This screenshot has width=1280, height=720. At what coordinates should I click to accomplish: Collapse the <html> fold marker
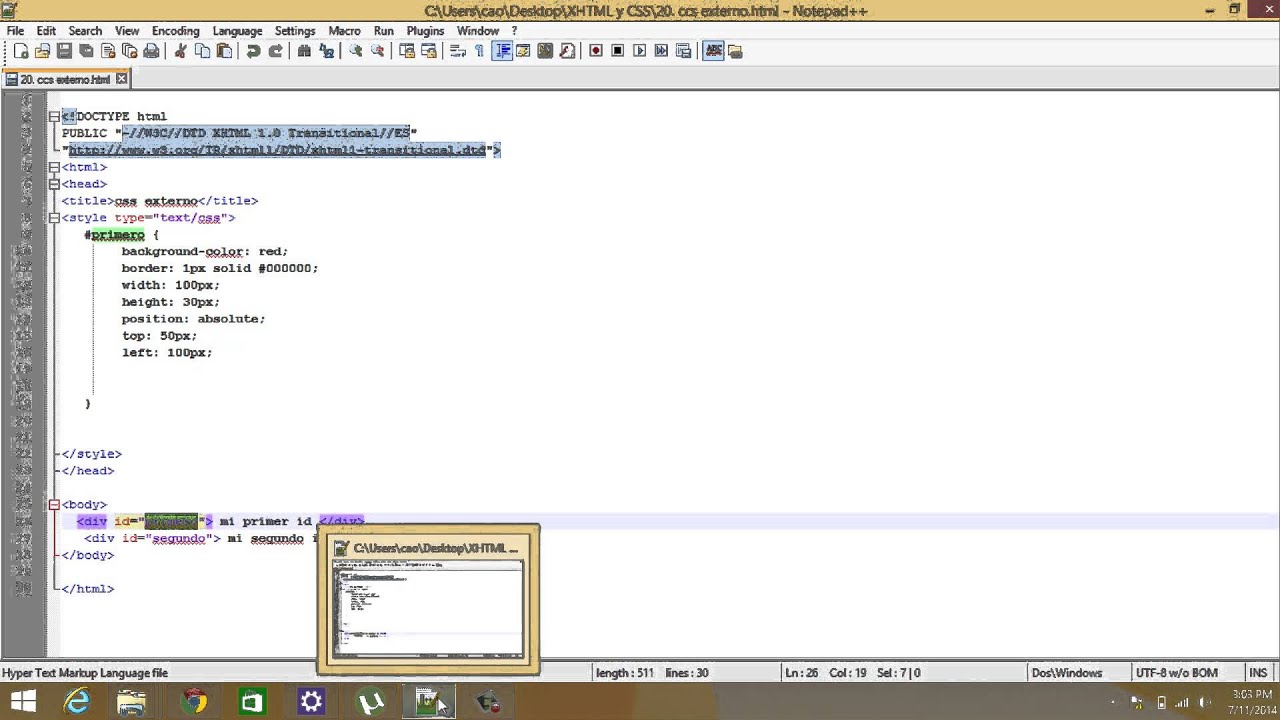coord(54,167)
